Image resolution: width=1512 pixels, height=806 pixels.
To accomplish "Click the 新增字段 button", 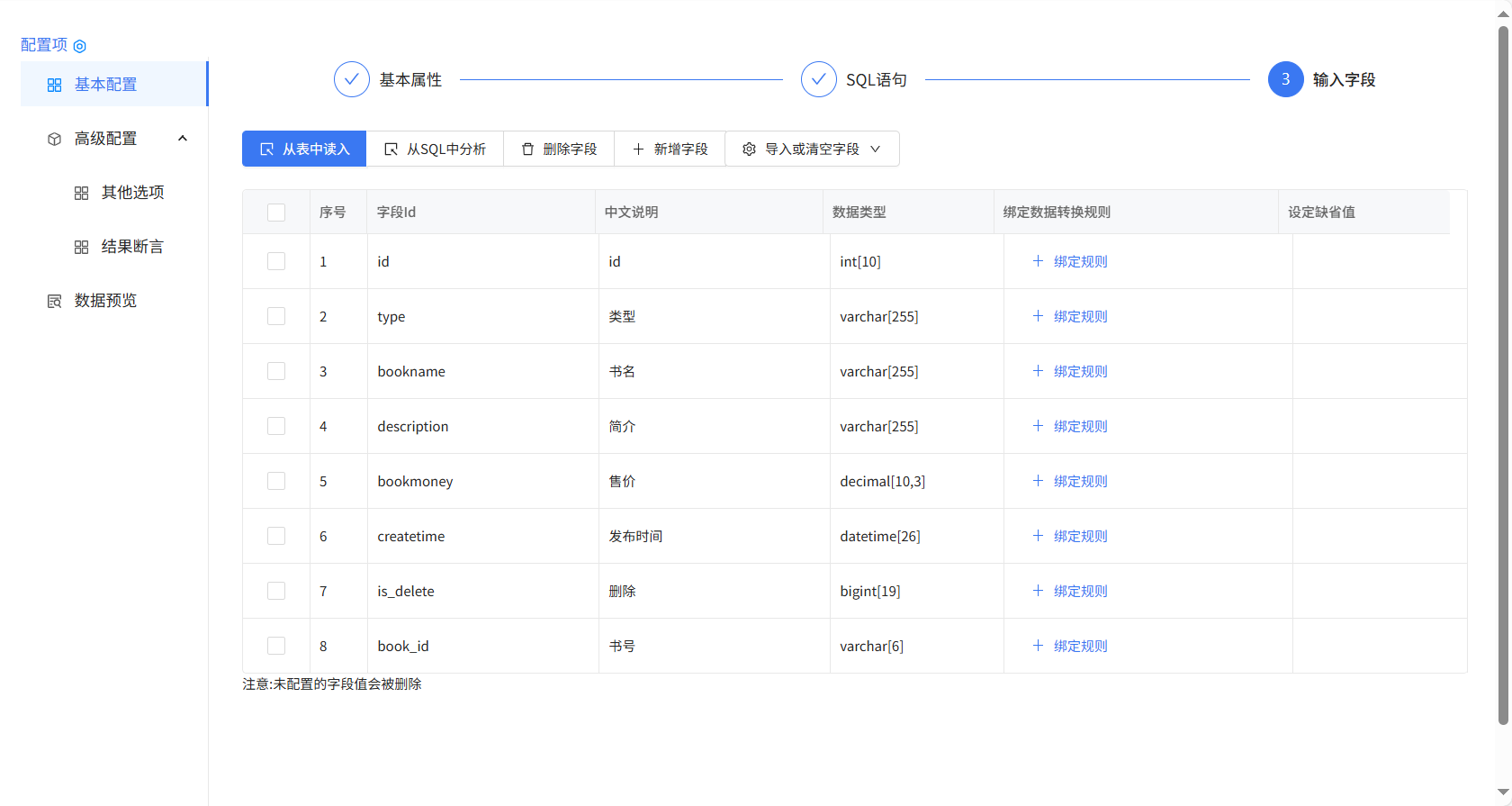I will [x=670, y=149].
